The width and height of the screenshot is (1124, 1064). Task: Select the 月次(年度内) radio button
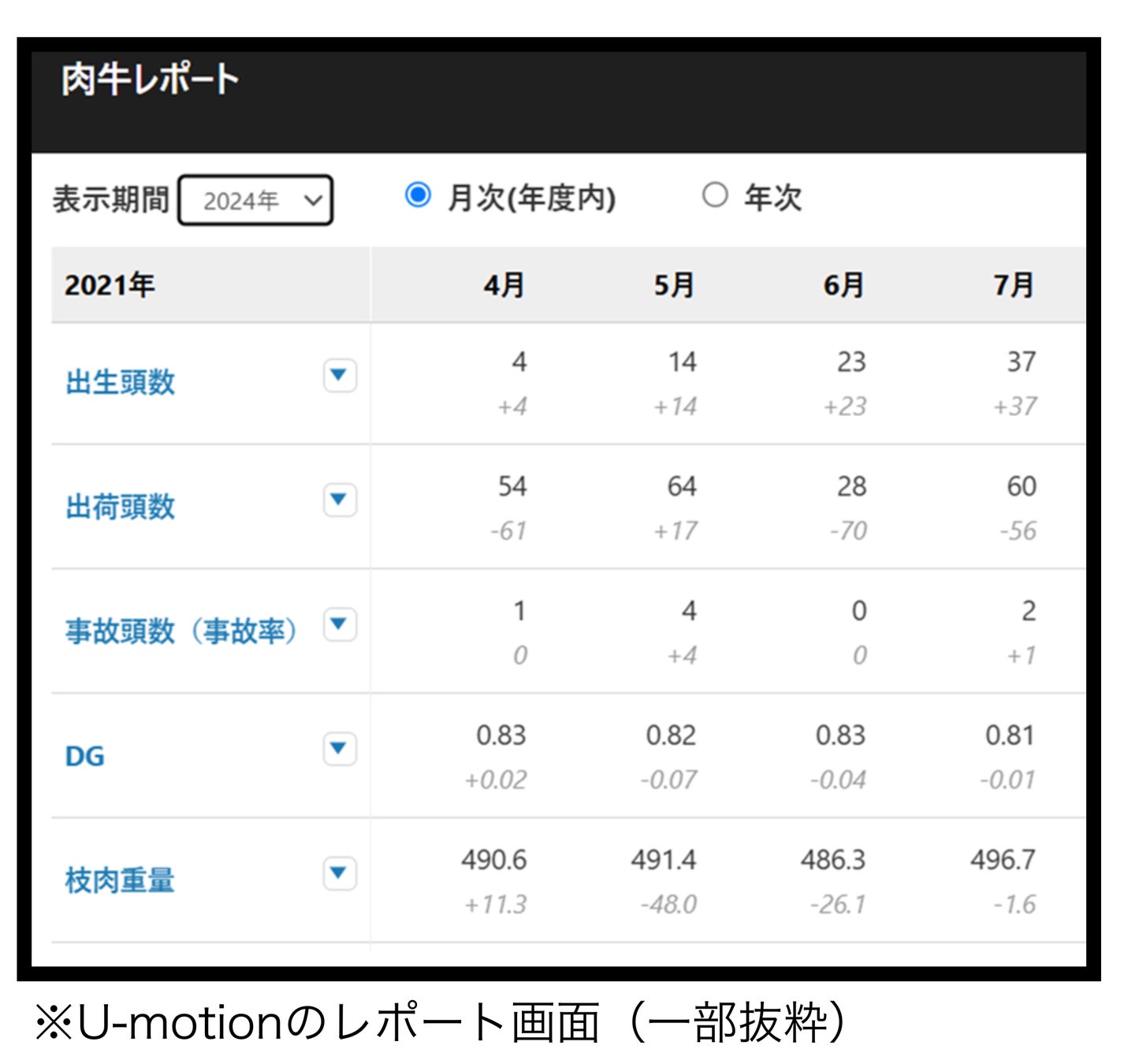(x=418, y=195)
